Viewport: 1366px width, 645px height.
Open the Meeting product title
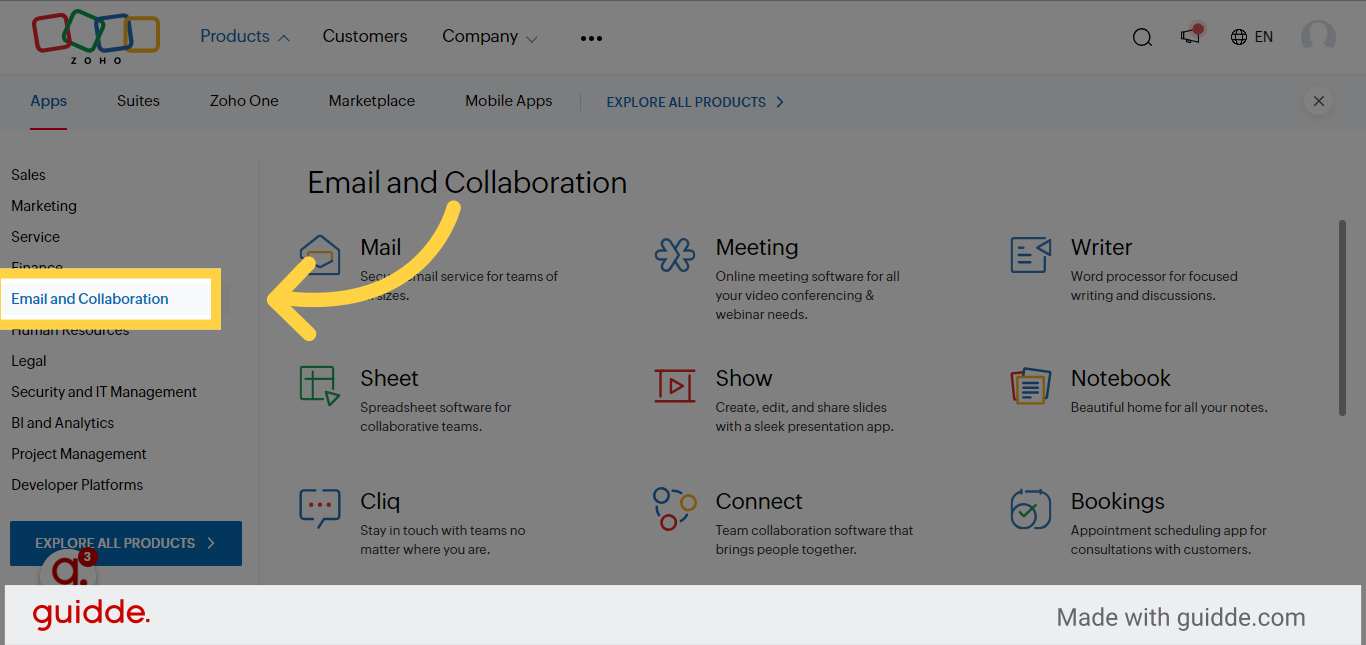[757, 247]
